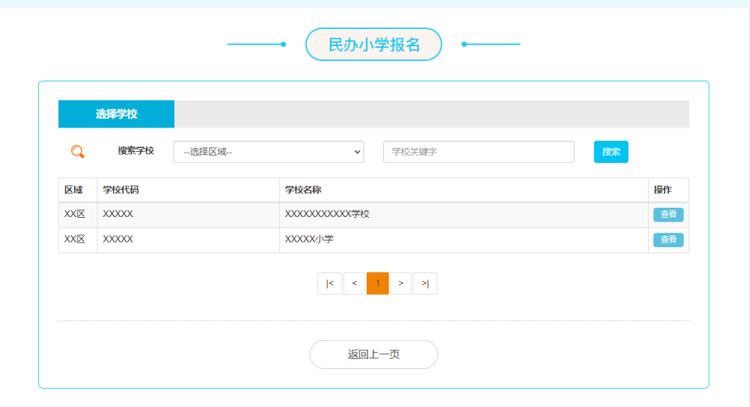Click the blue 搜索 search button
Screen dimensions: 750x407
coord(611,152)
